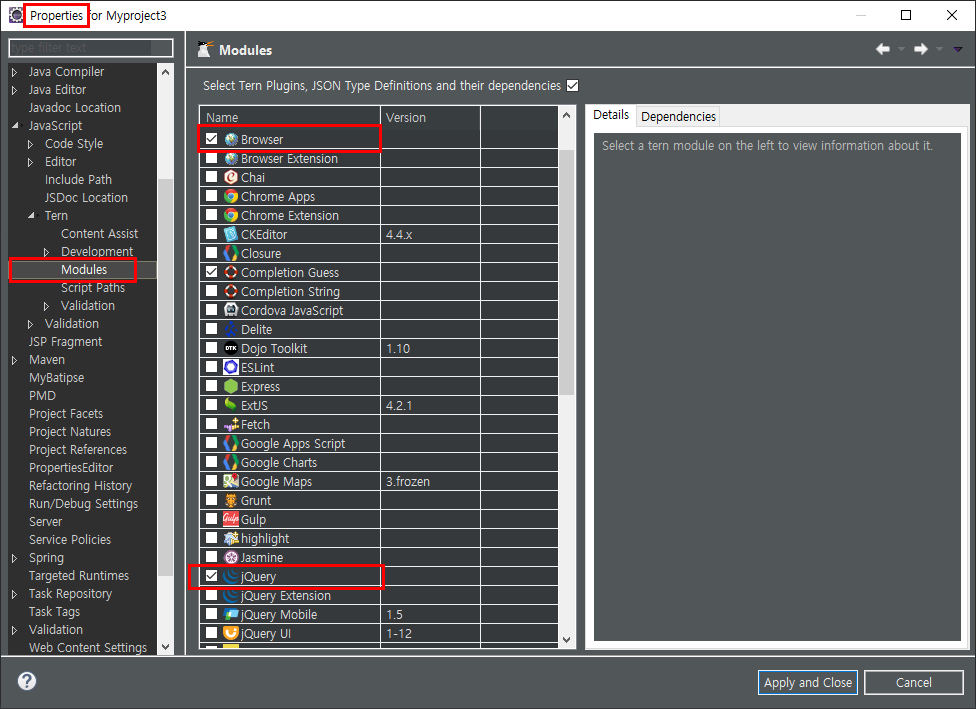Screen dimensions: 976x709
Task: Open the Project Facets page
Action: click(65, 413)
